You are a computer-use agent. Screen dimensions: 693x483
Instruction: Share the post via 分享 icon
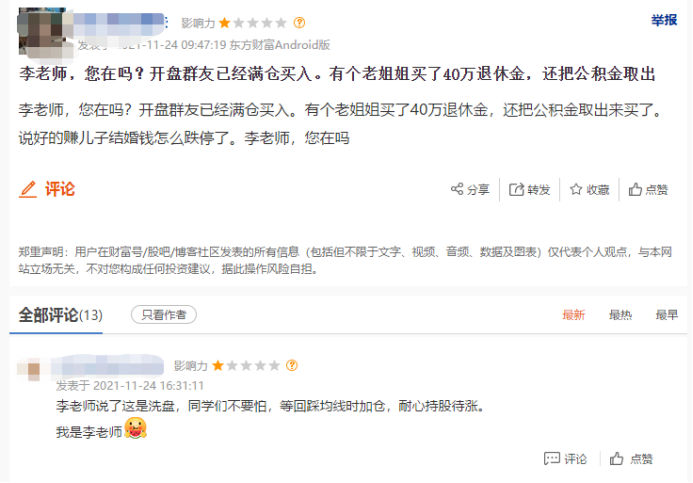470,190
